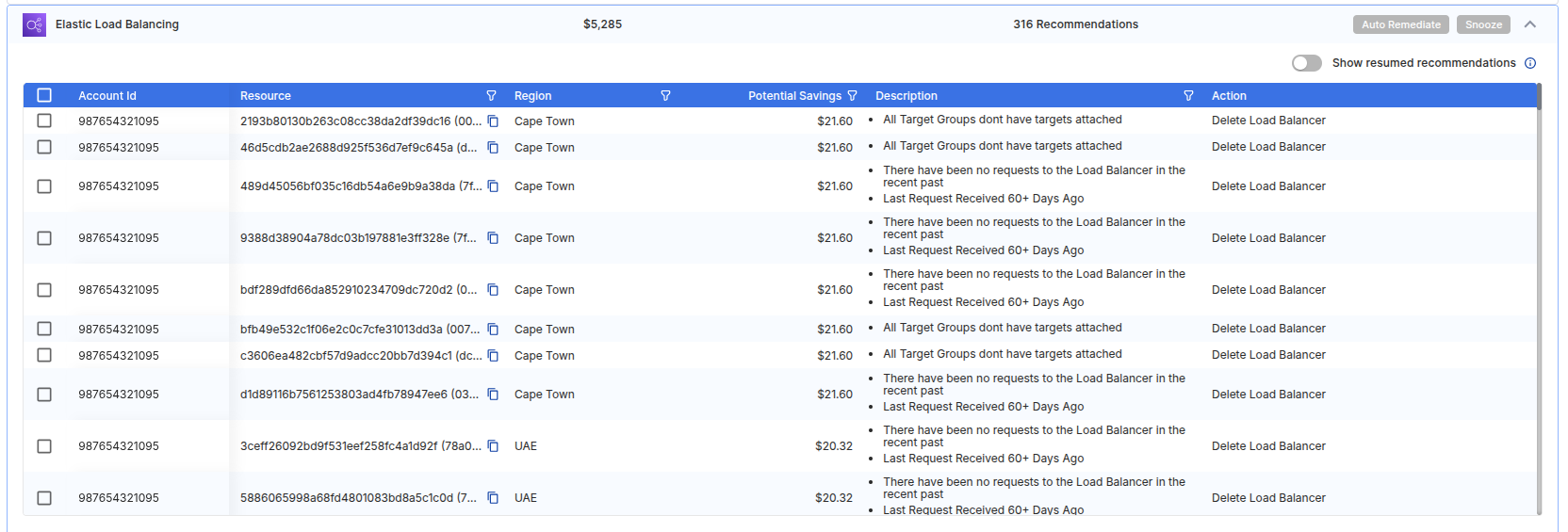Copy resource ID starting with 3ceff26092bd

pyautogui.click(x=493, y=446)
